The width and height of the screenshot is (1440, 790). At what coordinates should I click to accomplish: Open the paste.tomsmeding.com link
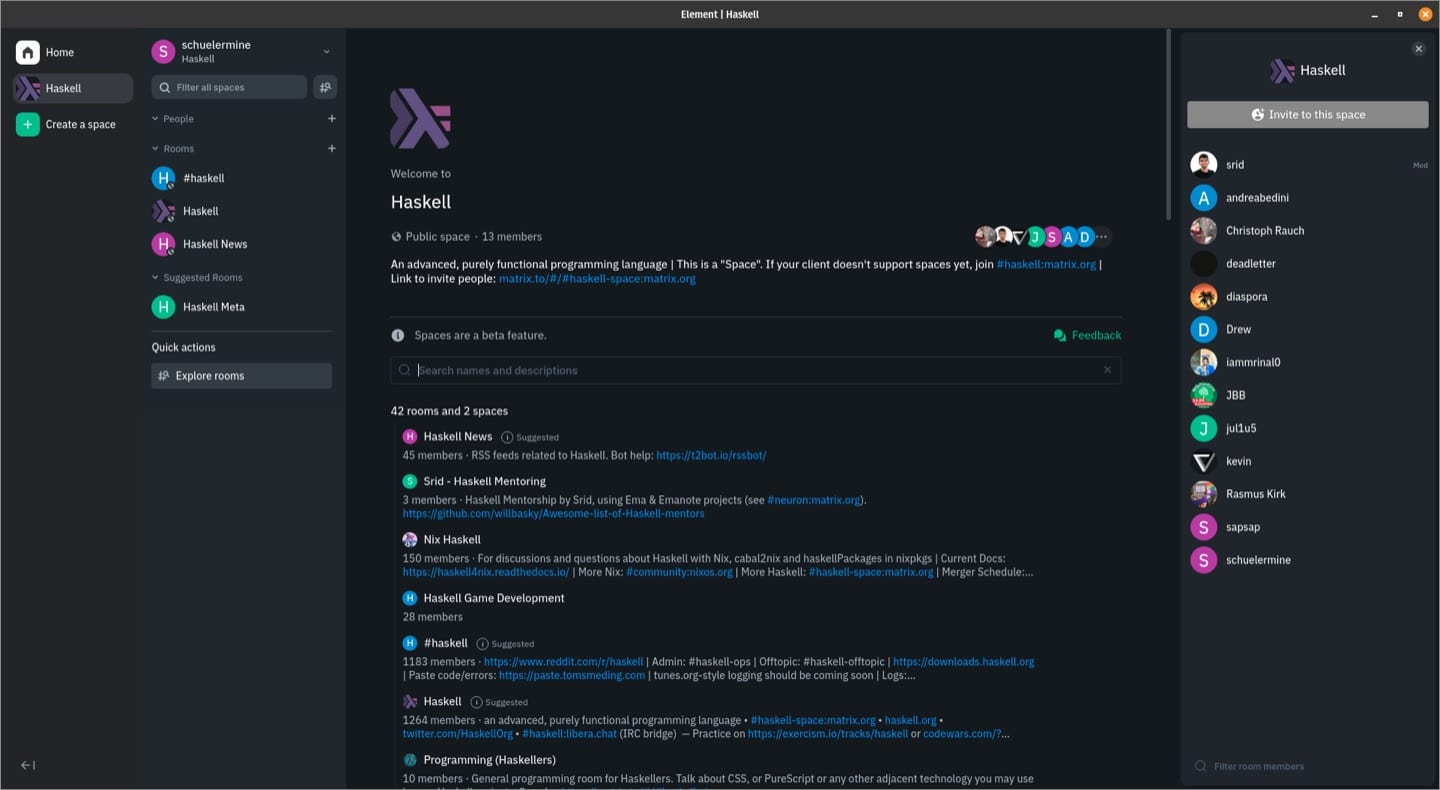pos(572,675)
